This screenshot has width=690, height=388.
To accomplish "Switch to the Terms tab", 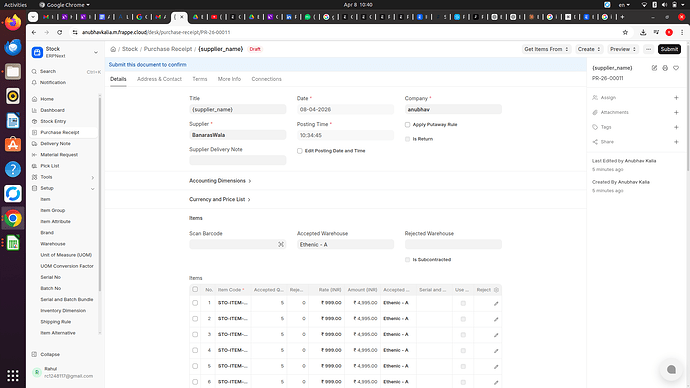I will 199,79.
